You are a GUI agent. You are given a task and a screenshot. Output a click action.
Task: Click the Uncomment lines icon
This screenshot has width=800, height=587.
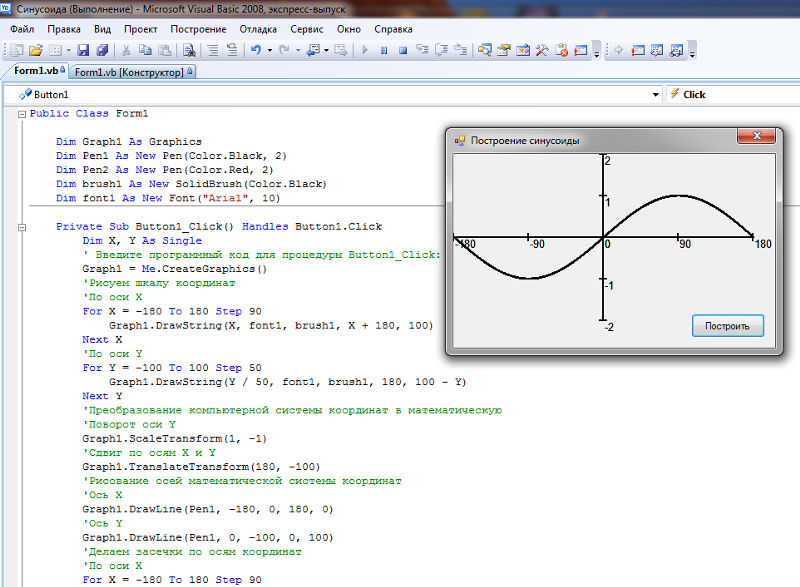(x=232, y=50)
